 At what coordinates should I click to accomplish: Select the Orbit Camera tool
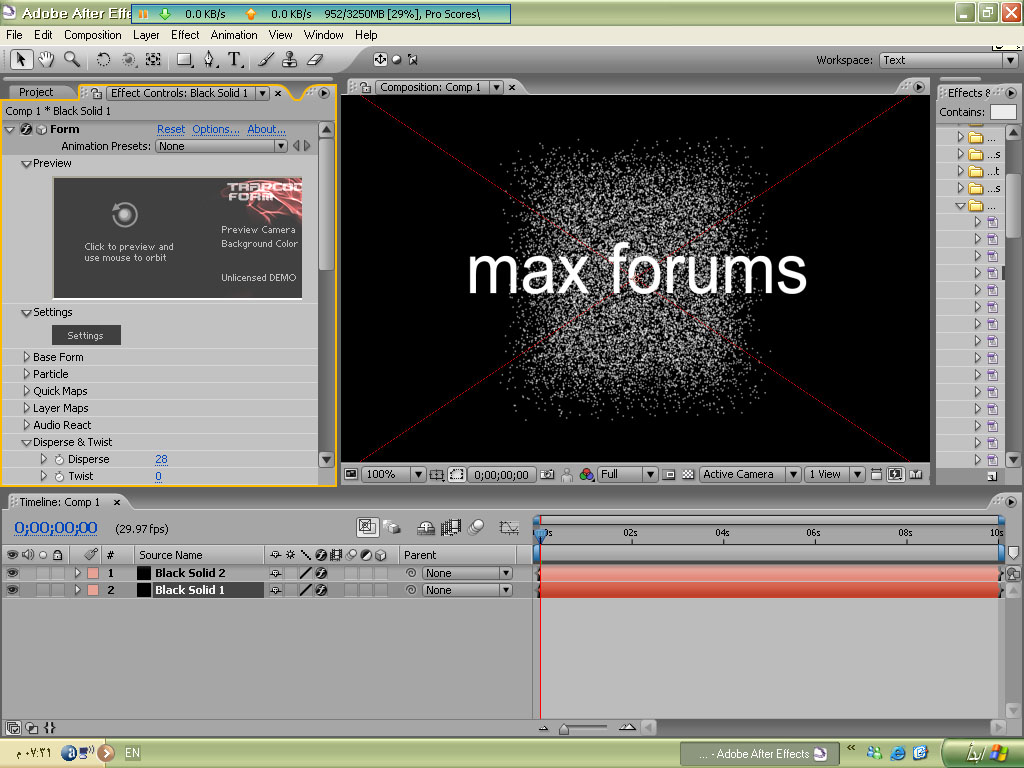tap(129, 59)
